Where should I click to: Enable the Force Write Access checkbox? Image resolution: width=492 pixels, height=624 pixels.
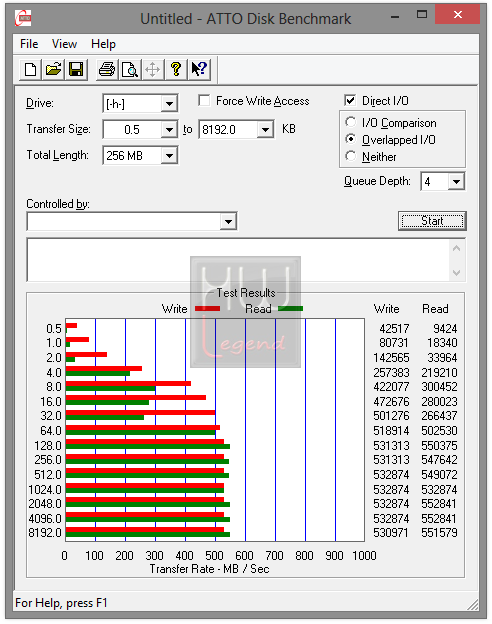tap(204, 100)
